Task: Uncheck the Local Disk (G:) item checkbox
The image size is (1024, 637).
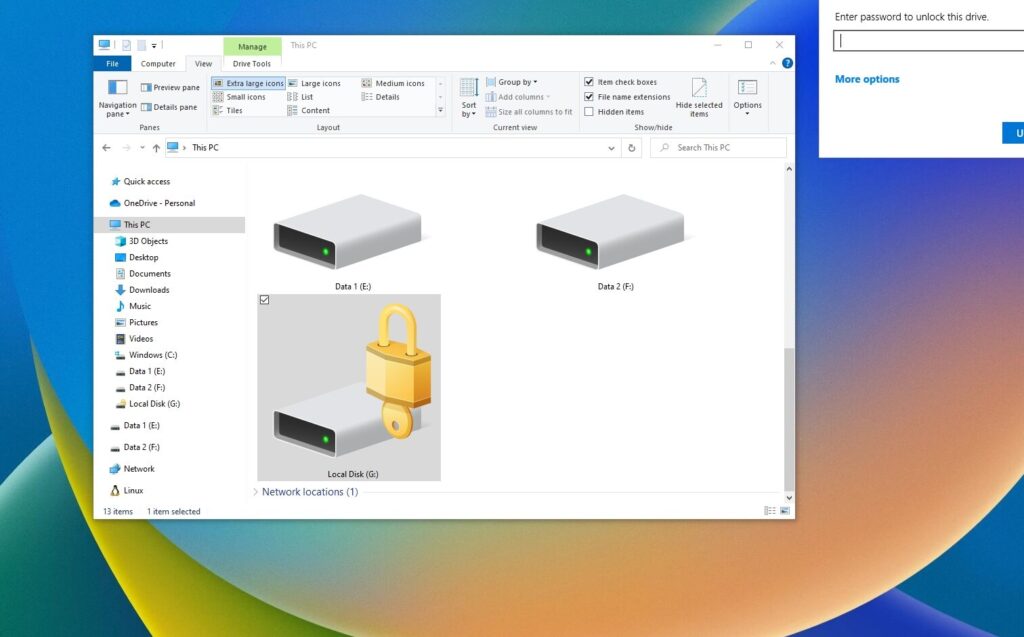Action: coord(264,300)
